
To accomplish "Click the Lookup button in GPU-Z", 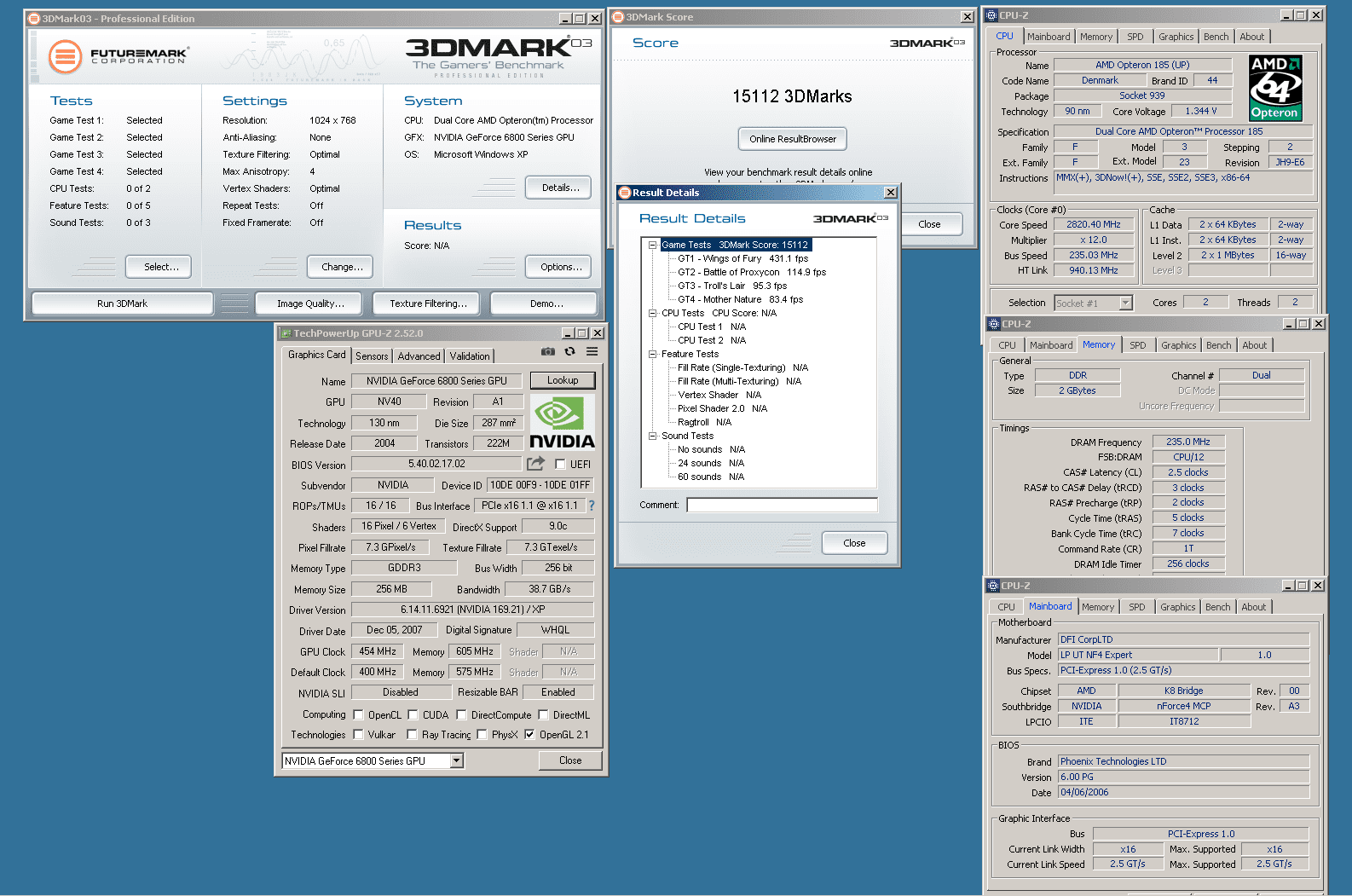I will pyautogui.click(x=563, y=380).
